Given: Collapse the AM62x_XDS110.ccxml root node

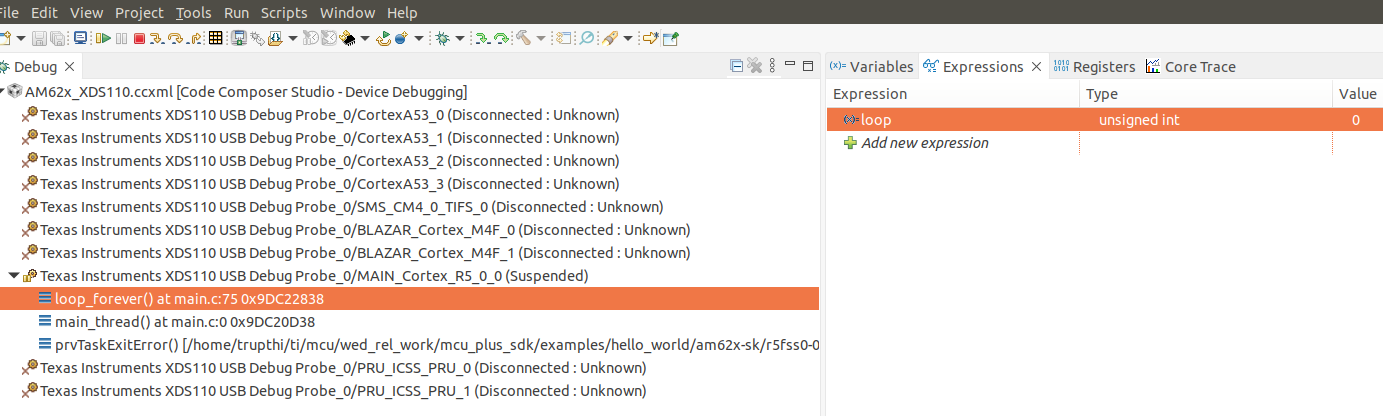Looking at the screenshot, I should pyautogui.click(x=3, y=92).
